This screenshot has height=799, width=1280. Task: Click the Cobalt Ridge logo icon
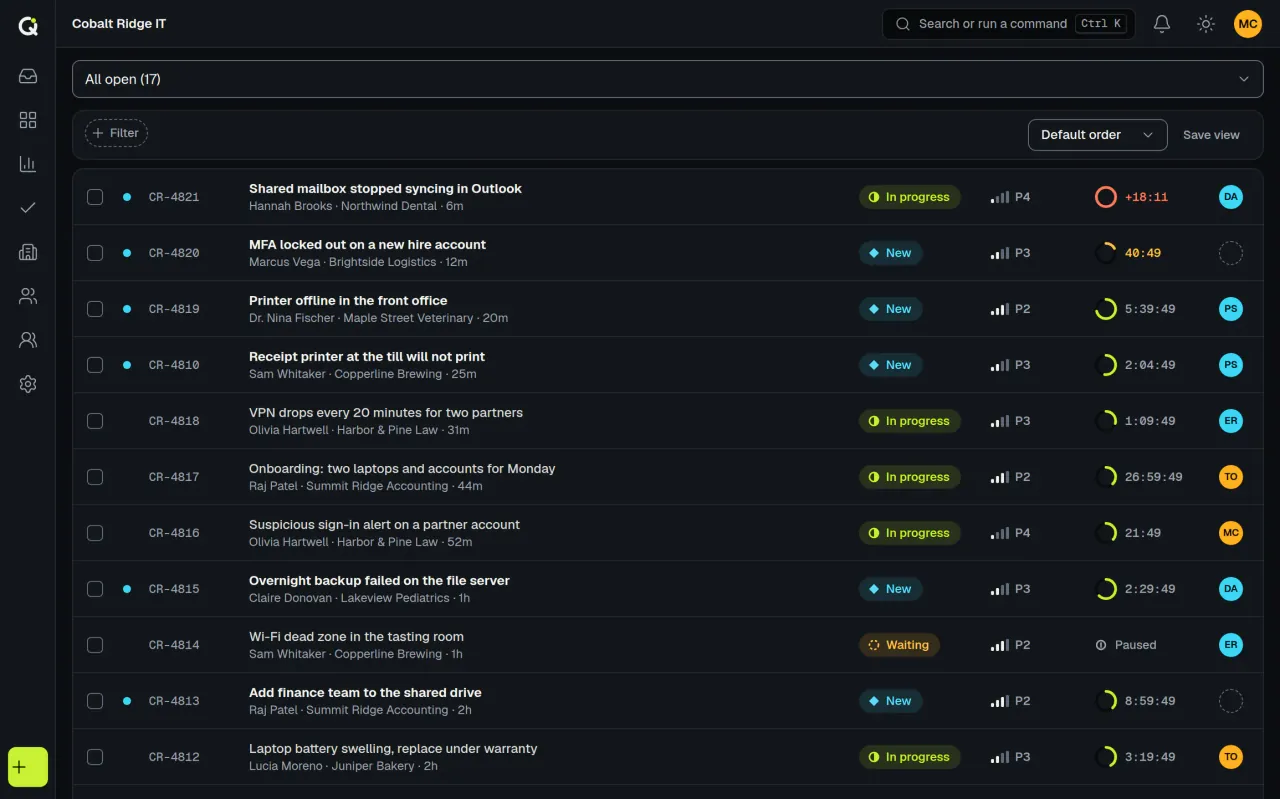(x=28, y=26)
